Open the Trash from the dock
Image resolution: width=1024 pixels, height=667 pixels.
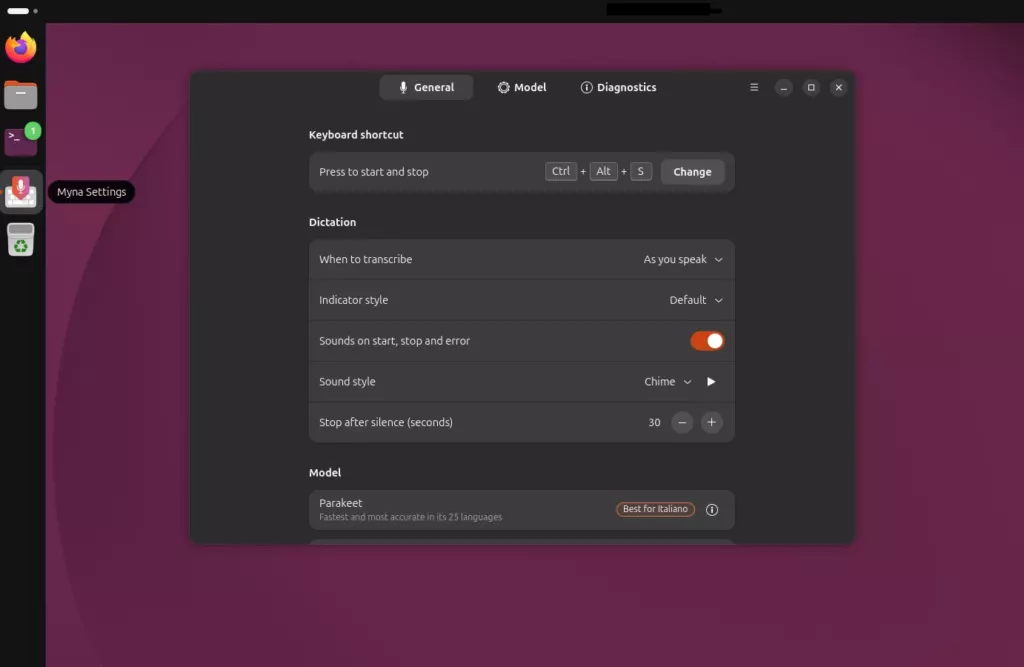click(21, 239)
